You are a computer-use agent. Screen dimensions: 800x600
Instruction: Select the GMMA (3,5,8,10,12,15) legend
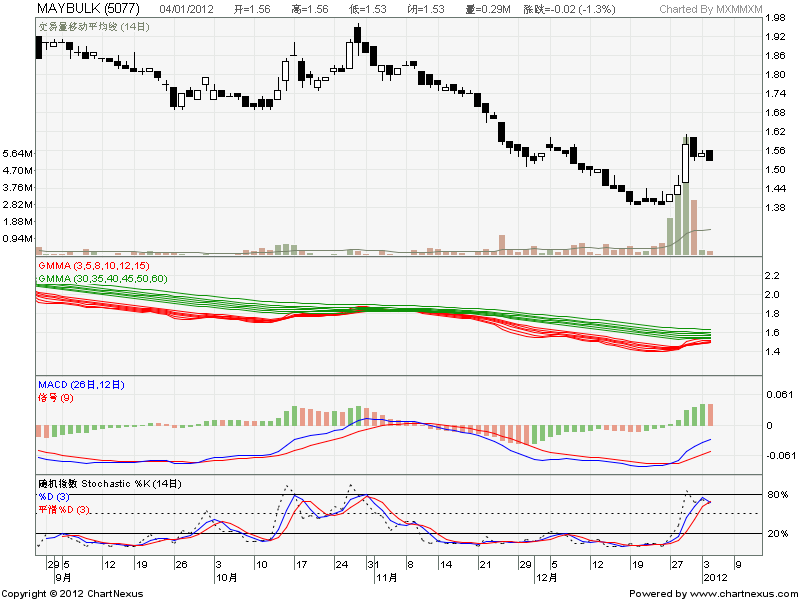[x=93, y=265]
